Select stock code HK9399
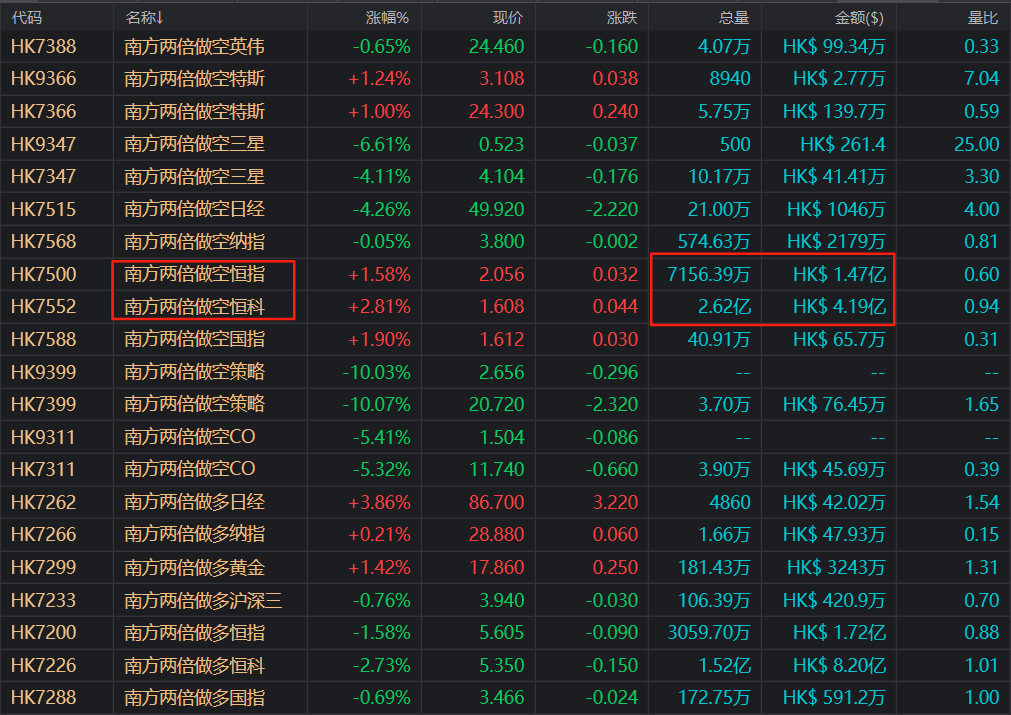The height and width of the screenshot is (715, 1011). 43,372
